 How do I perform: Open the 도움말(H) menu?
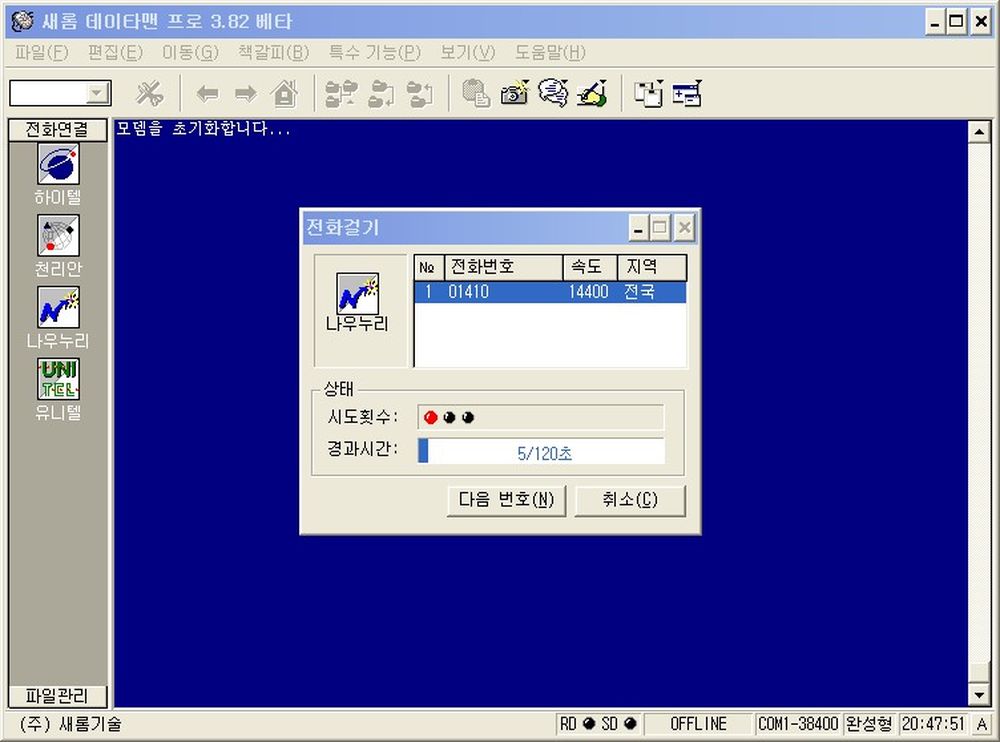[x=550, y=52]
